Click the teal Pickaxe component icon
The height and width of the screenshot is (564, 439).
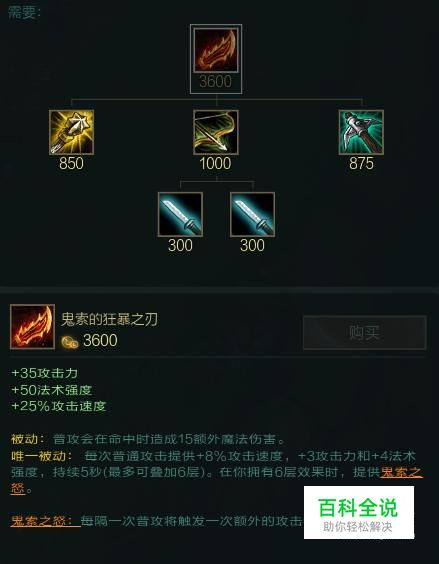click(x=361, y=132)
